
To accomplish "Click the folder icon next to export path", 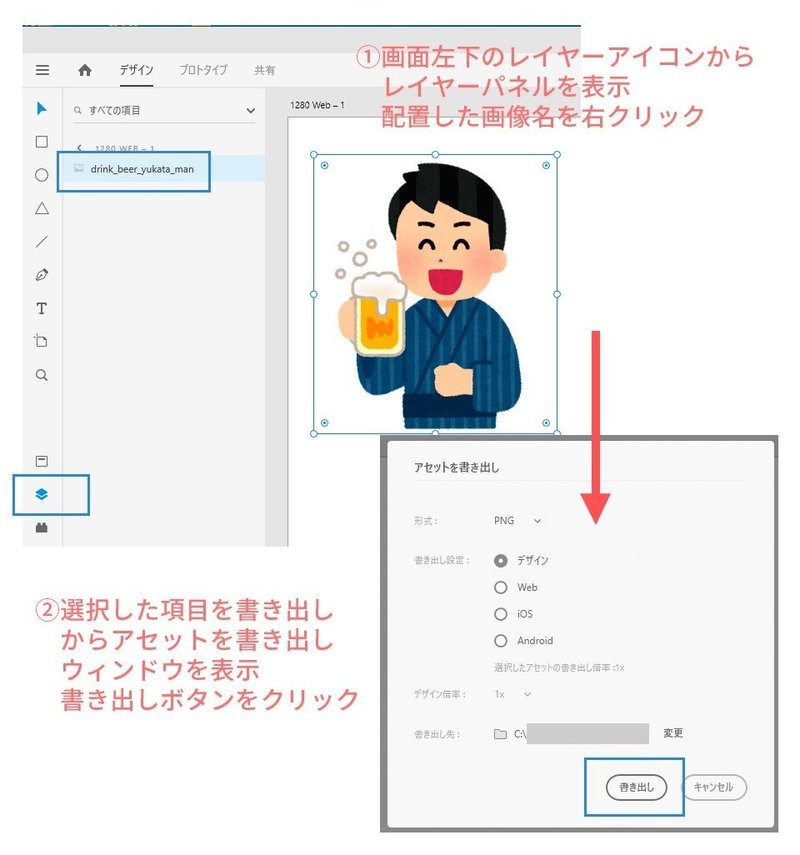I will (x=500, y=734).
